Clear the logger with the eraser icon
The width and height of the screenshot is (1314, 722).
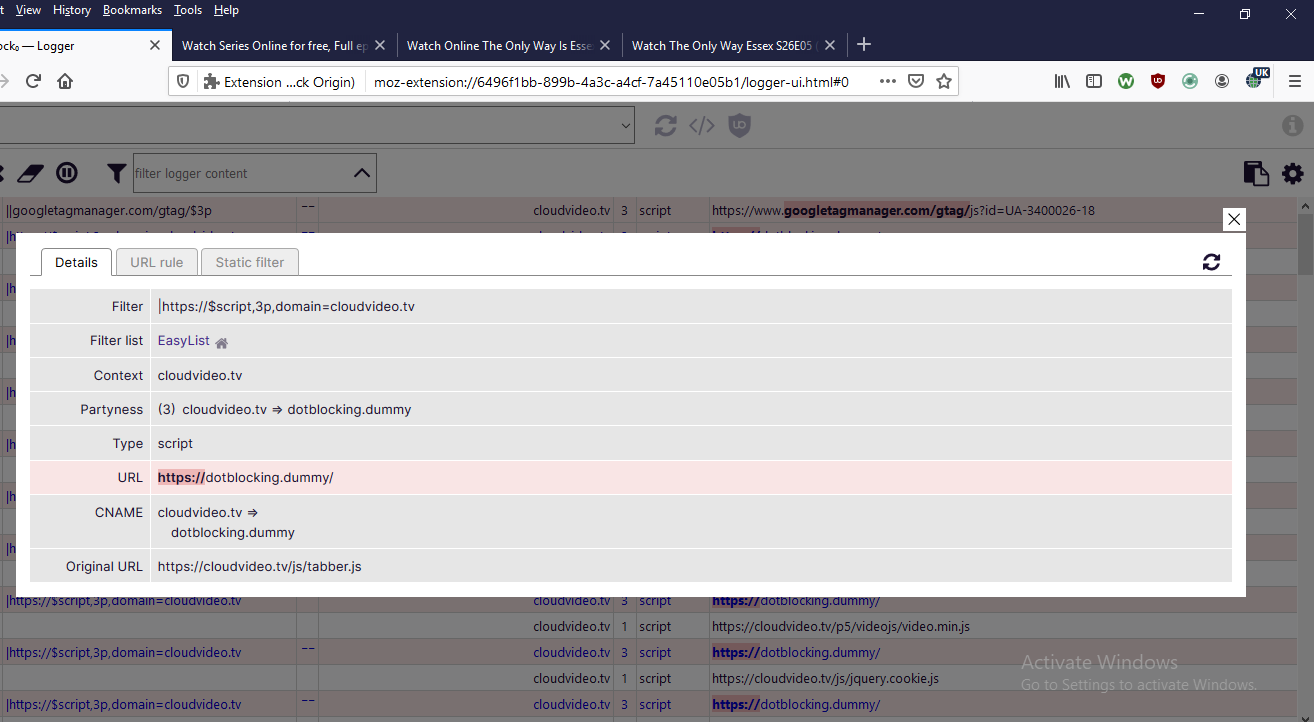tap(30, 173)
